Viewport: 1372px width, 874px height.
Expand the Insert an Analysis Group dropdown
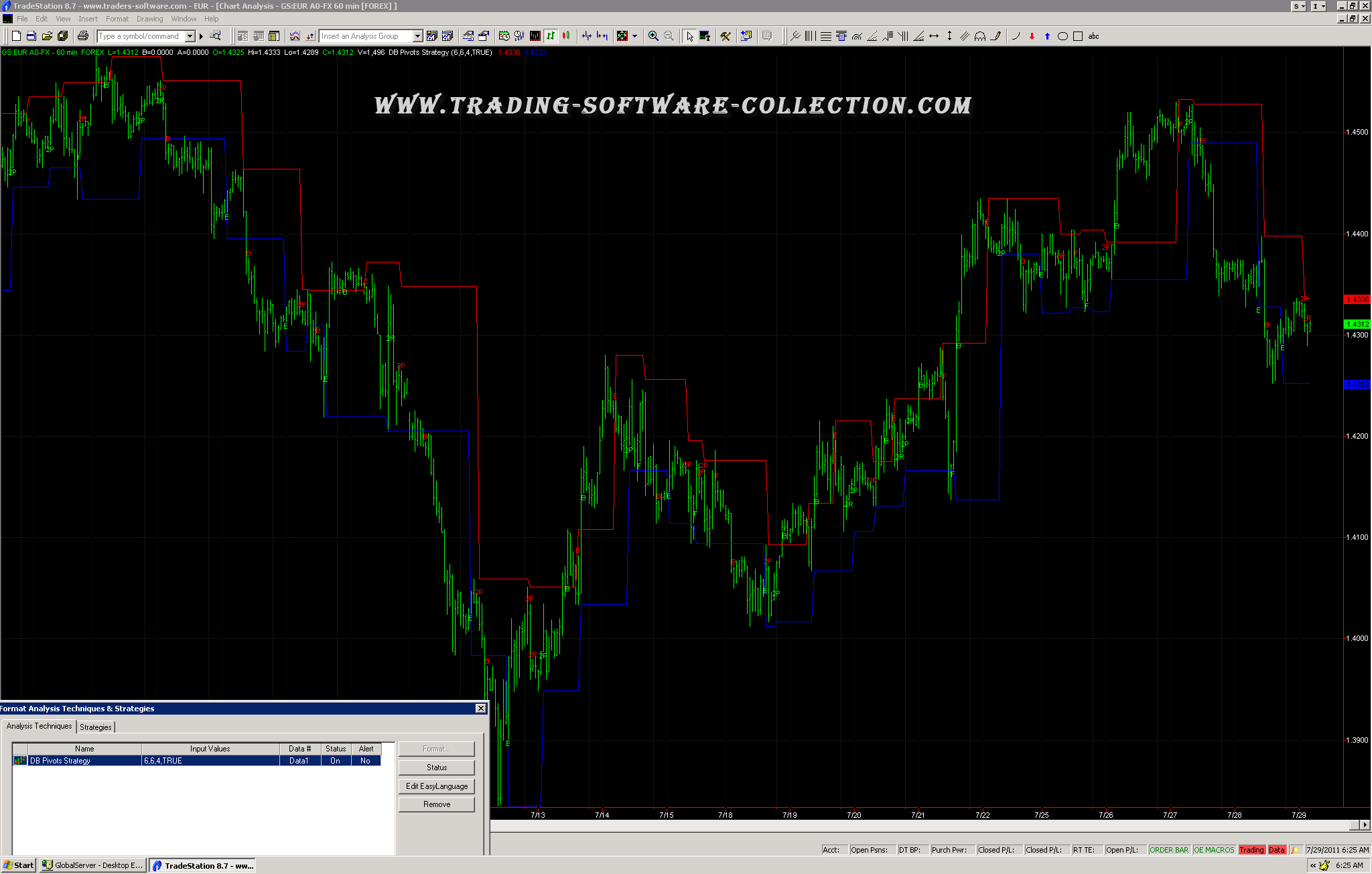point(417,36)
